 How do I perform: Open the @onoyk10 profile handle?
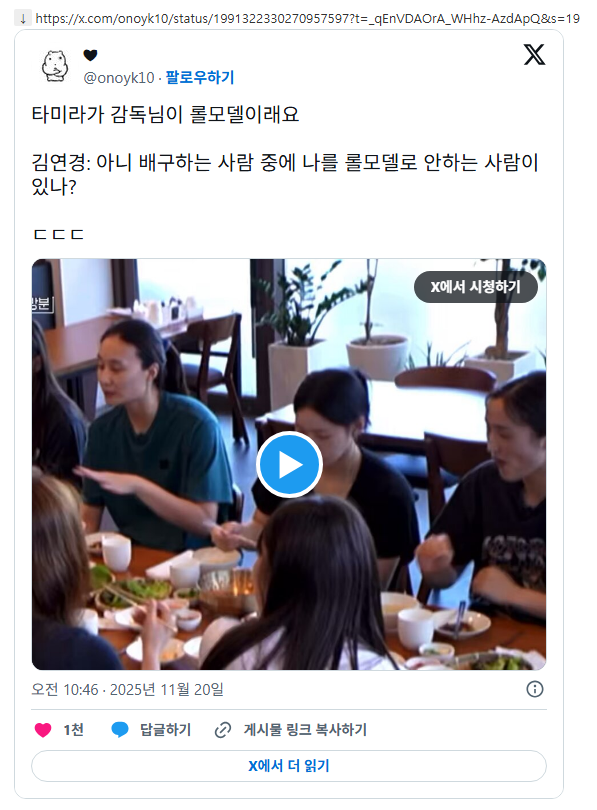pos(119,78)
